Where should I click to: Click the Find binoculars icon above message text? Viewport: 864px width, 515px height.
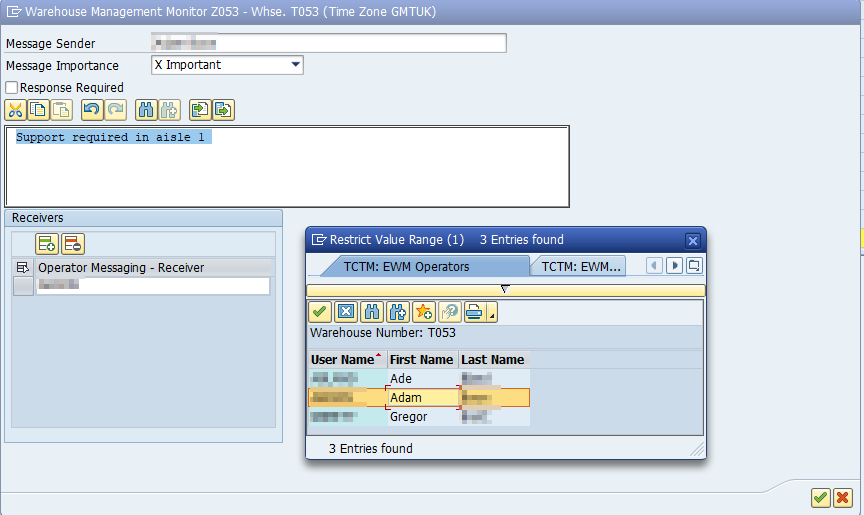145,110
